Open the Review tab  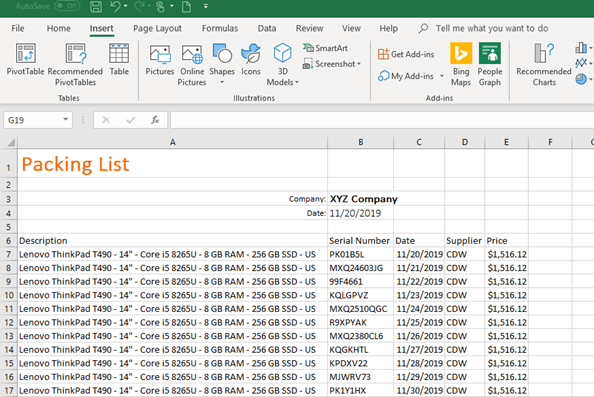[x=310, y=28]
